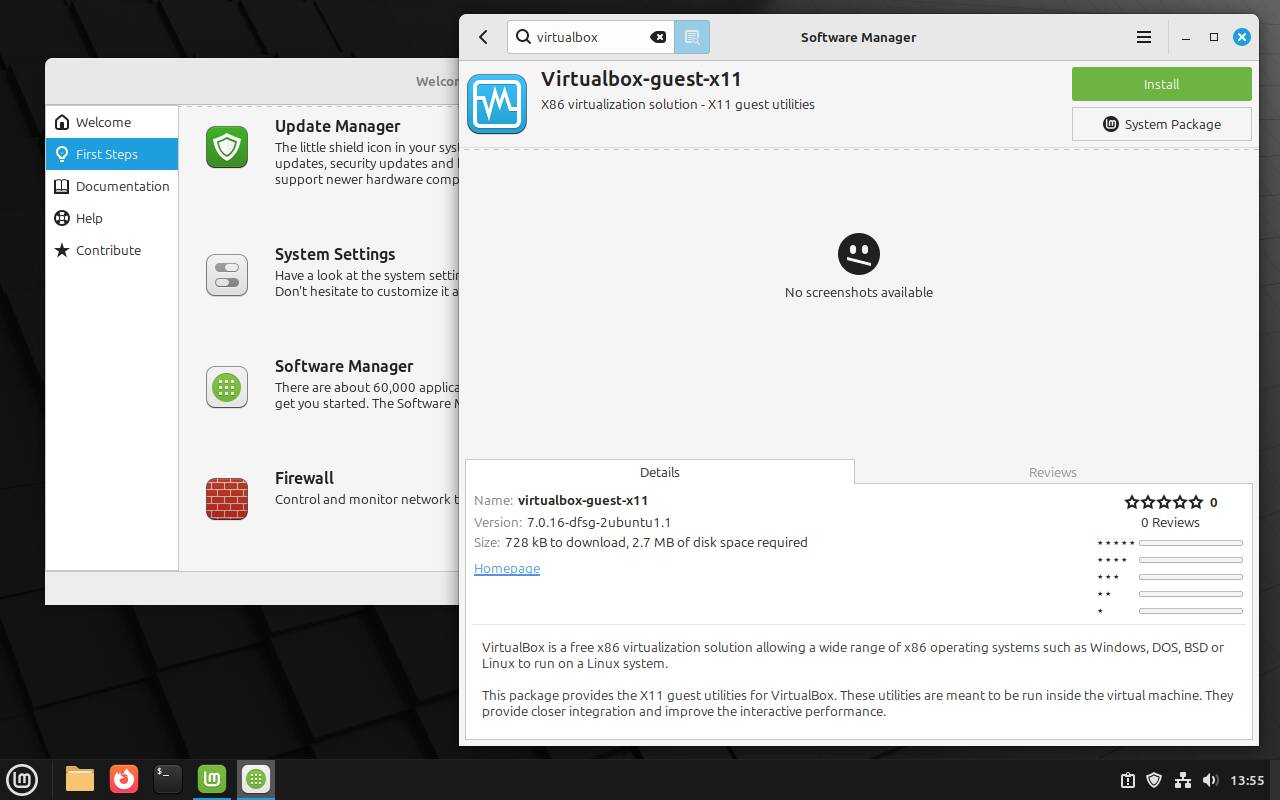Click version text 7.0.16-dfsg-2ubuntu1.1
Screen dimensions: 1280x800
[599, 522]
